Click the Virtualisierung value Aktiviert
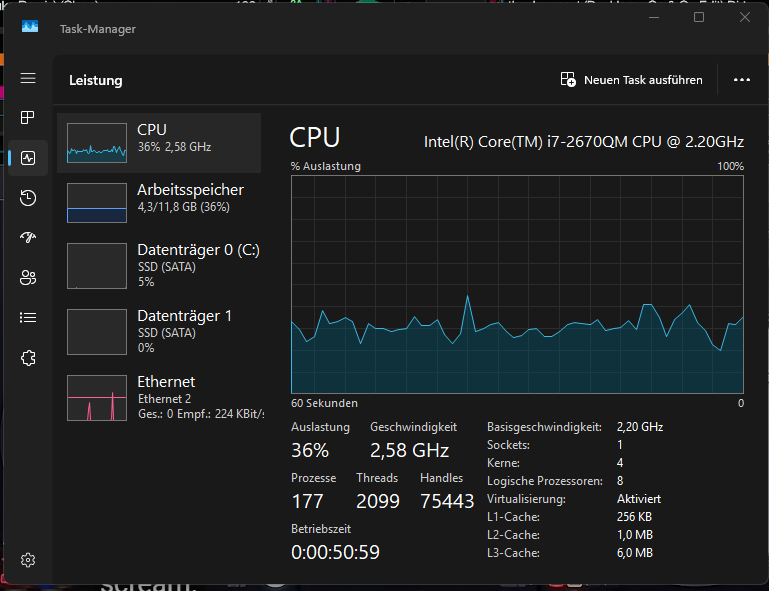Screen dimensions: 769x591 (639, 499)
